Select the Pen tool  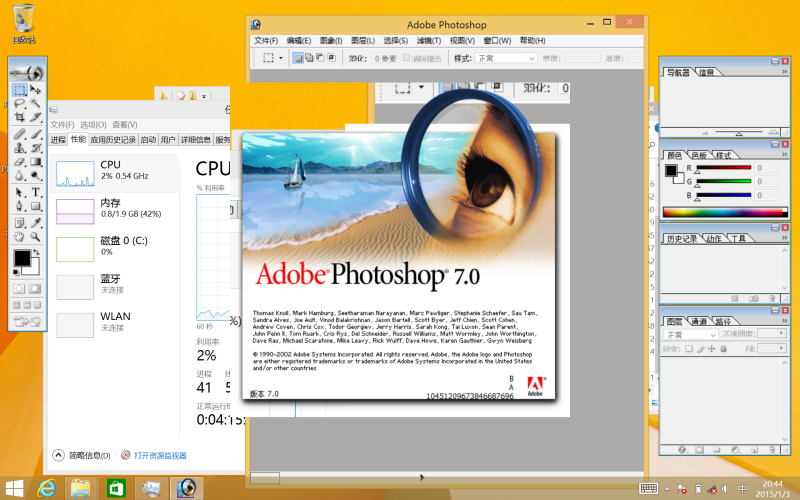tap(19, 207)
